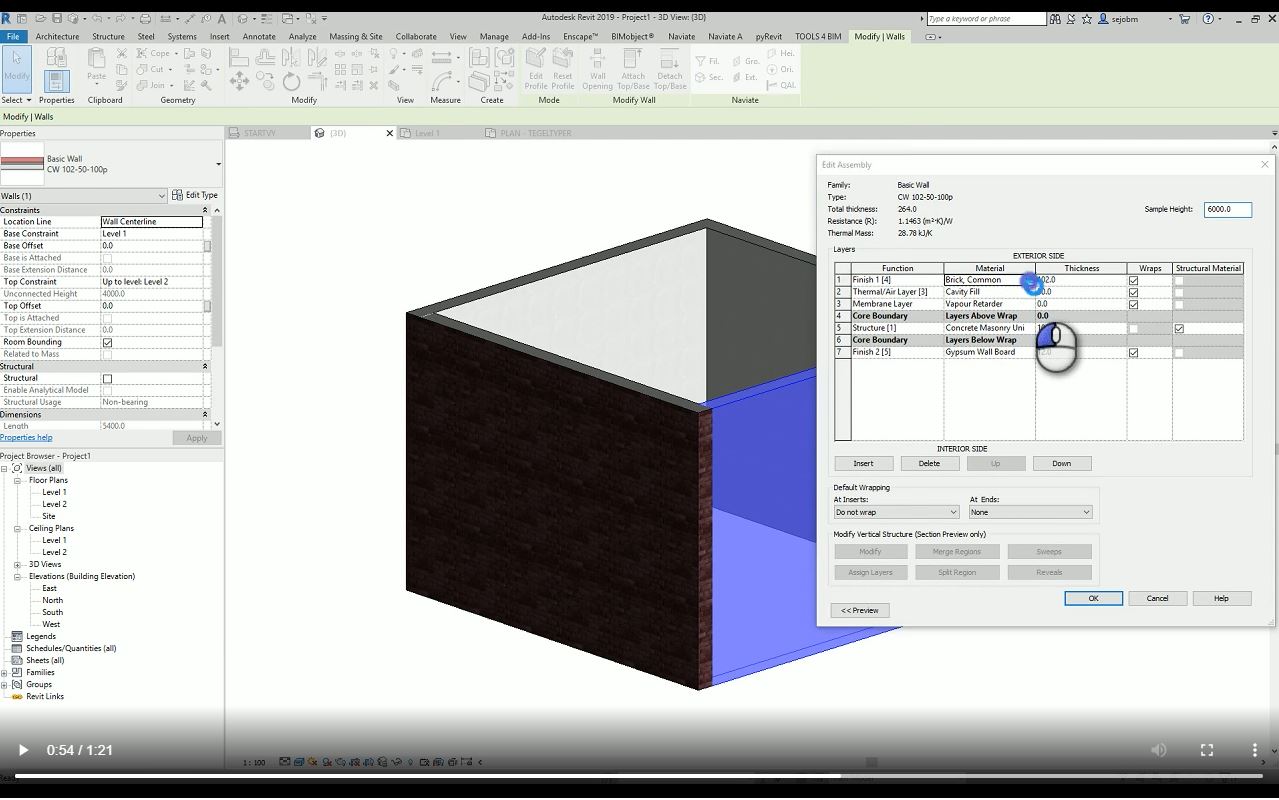
Task: Open the At Ends wrapping dropdown
Action: click(1030, 512)
